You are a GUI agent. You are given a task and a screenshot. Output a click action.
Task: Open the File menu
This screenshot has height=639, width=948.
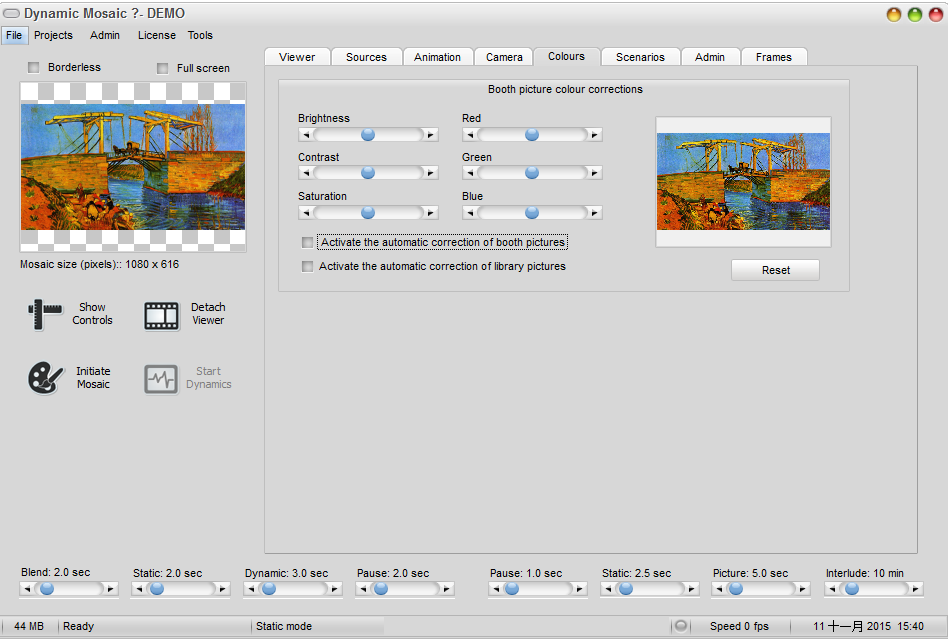point(14,35)
